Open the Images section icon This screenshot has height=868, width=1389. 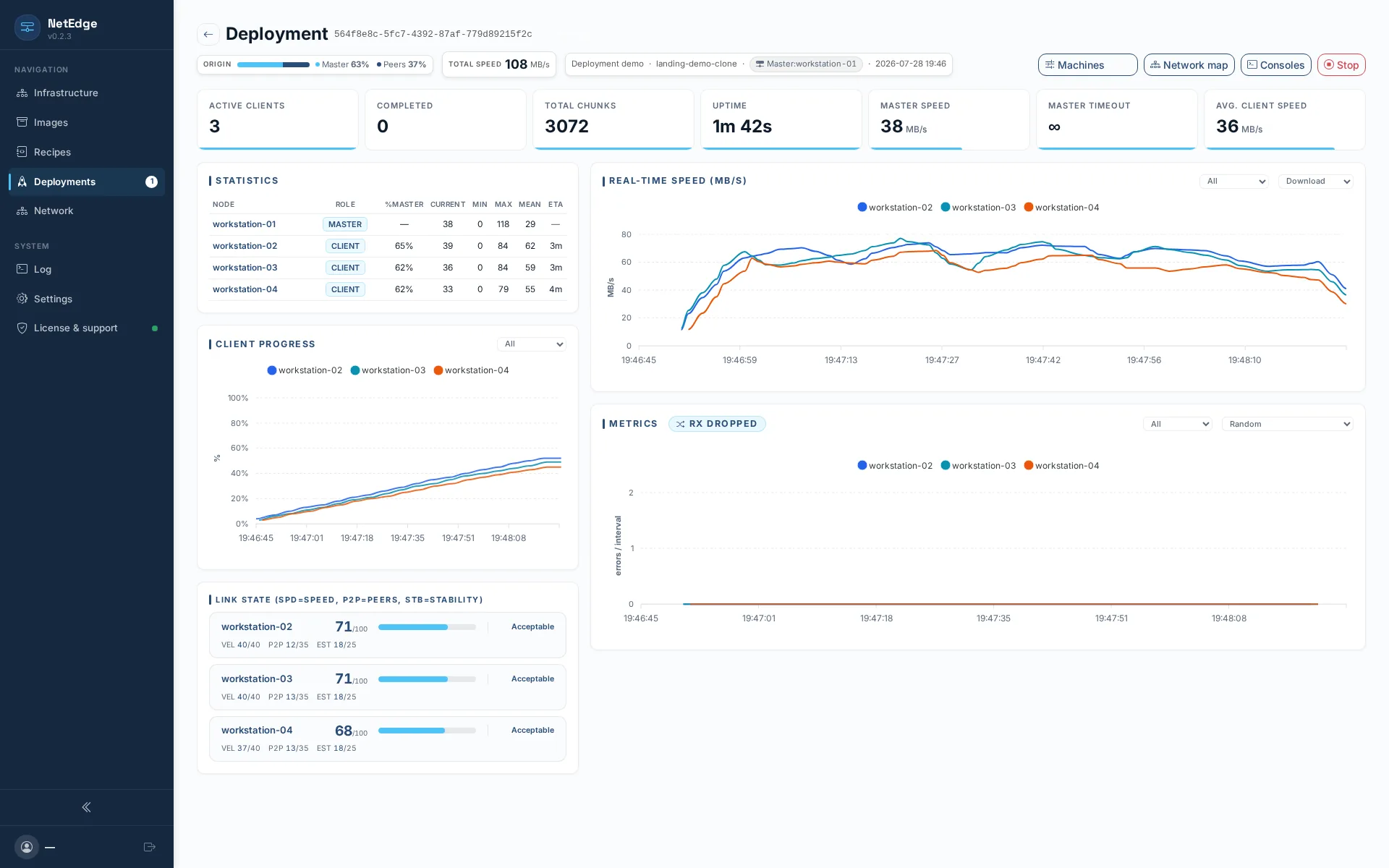(22, 122)
